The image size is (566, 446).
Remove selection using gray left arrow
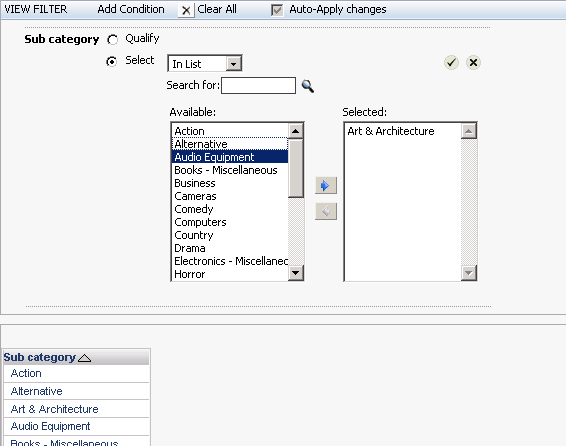[x=326, y=211]
